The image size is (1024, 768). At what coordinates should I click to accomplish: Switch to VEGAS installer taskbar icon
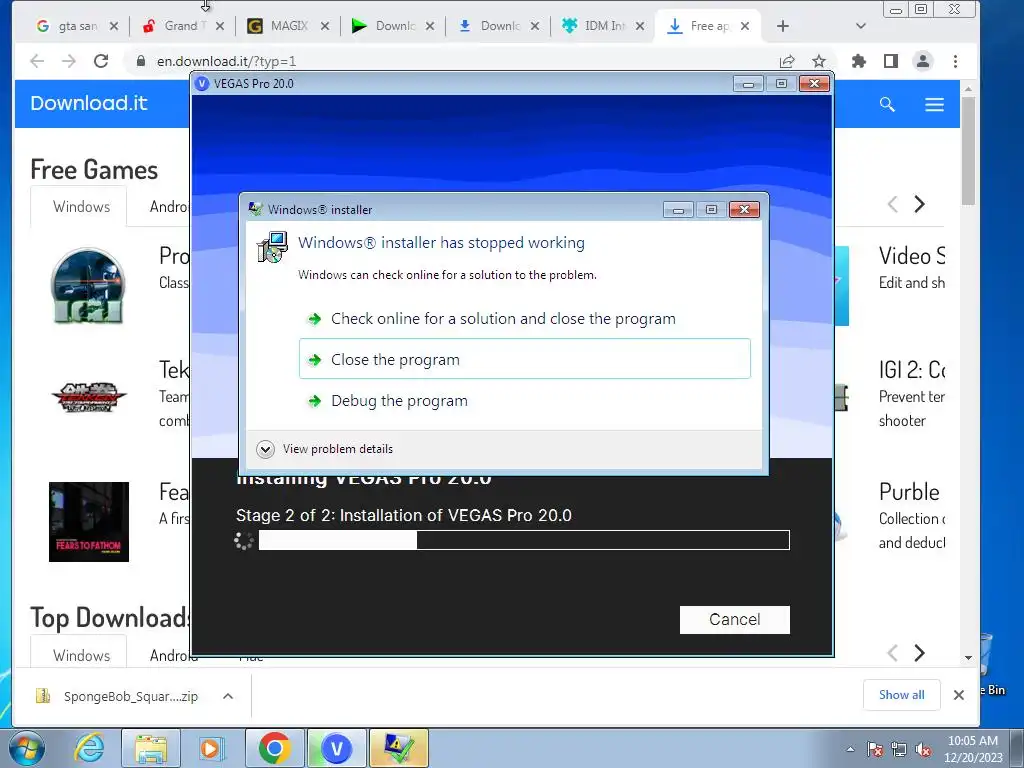click(336, 748)
